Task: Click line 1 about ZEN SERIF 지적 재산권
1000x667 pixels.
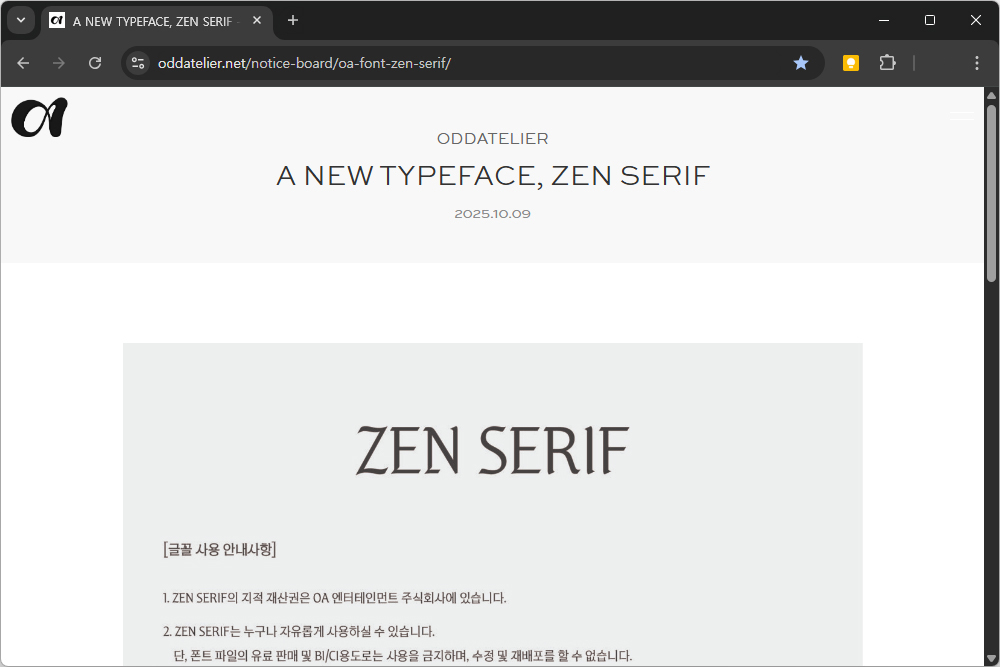Action: click(x=334, y=598)
